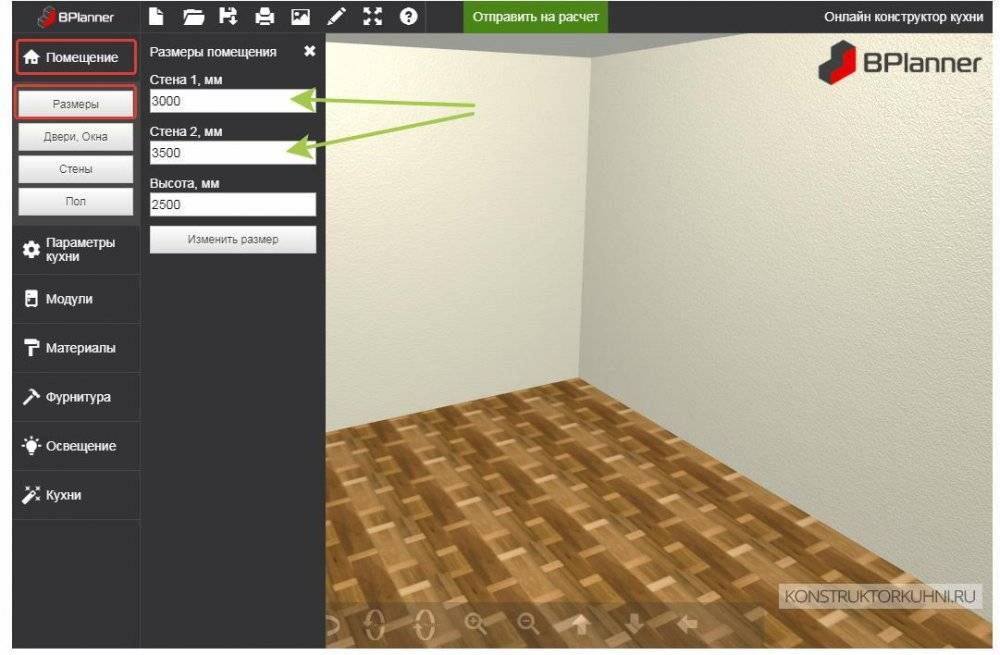
Task: Move the camera up with arrow
Action: click(581, 624)
